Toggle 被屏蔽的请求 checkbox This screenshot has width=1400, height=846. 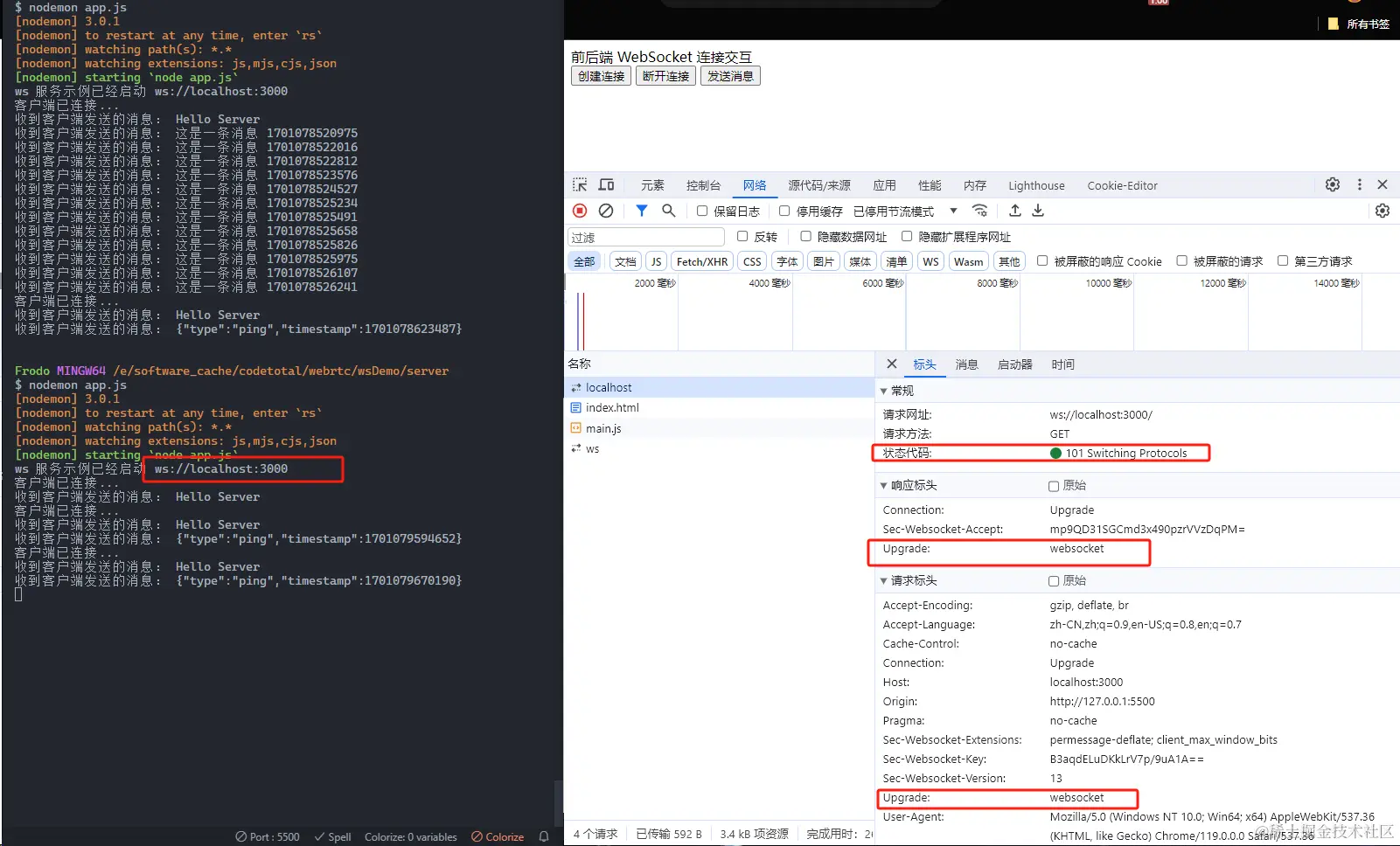pyautogui.click(x=1181, y=260)
